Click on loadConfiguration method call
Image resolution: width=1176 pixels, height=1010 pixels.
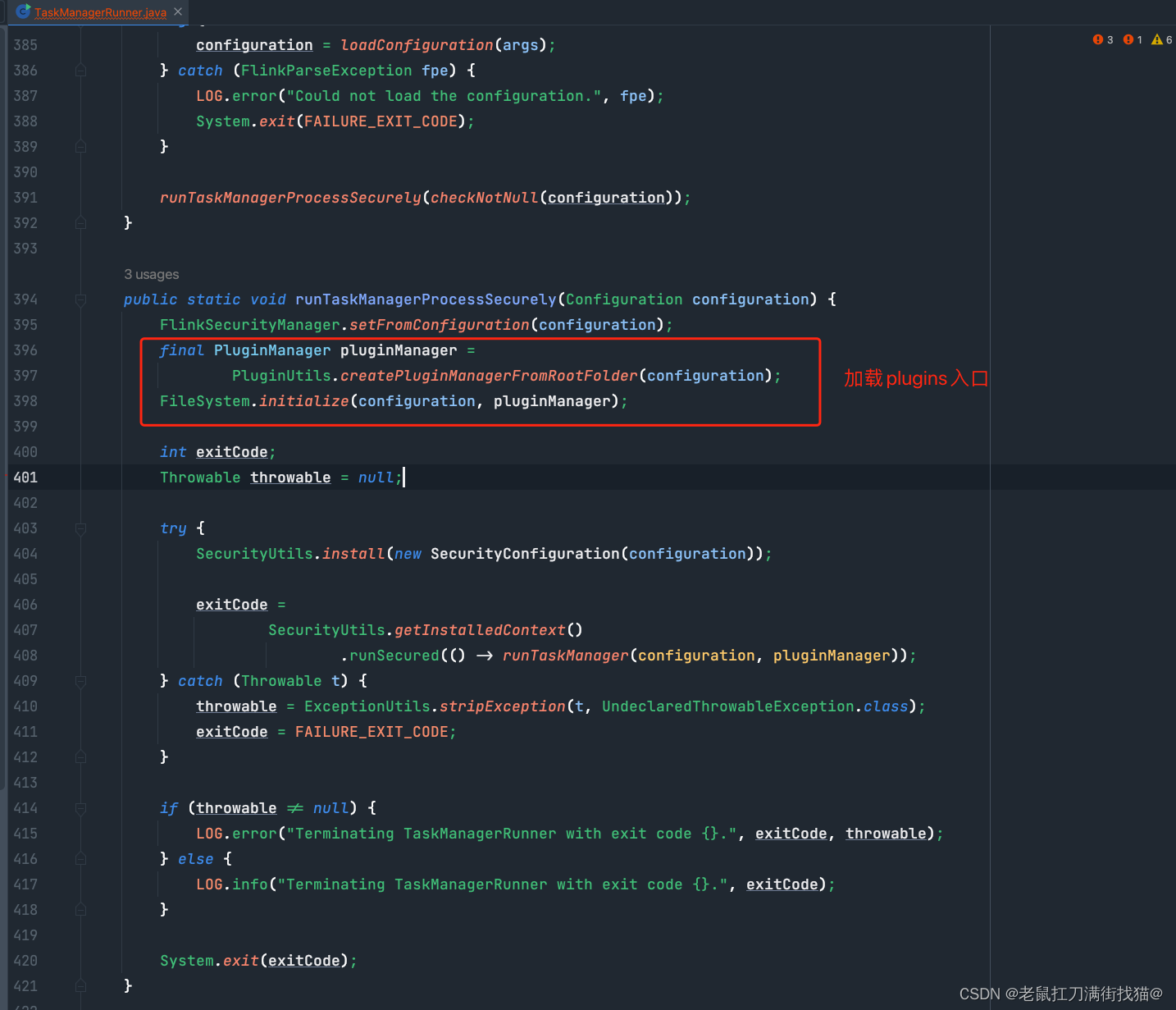pos(417,45)
